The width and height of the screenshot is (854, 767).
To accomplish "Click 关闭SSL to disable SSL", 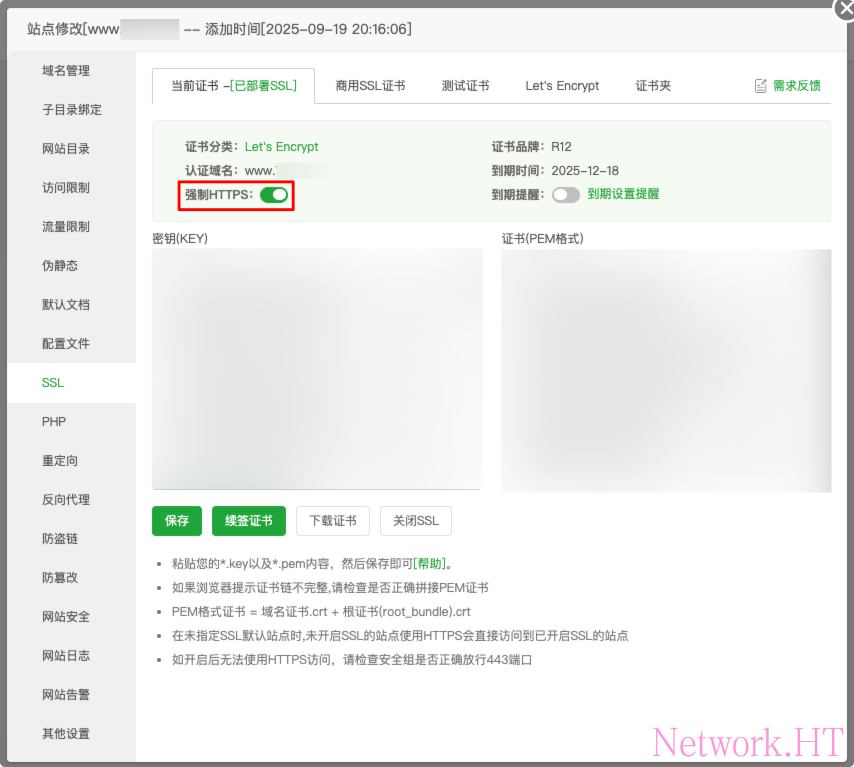I will pos(415,521).
